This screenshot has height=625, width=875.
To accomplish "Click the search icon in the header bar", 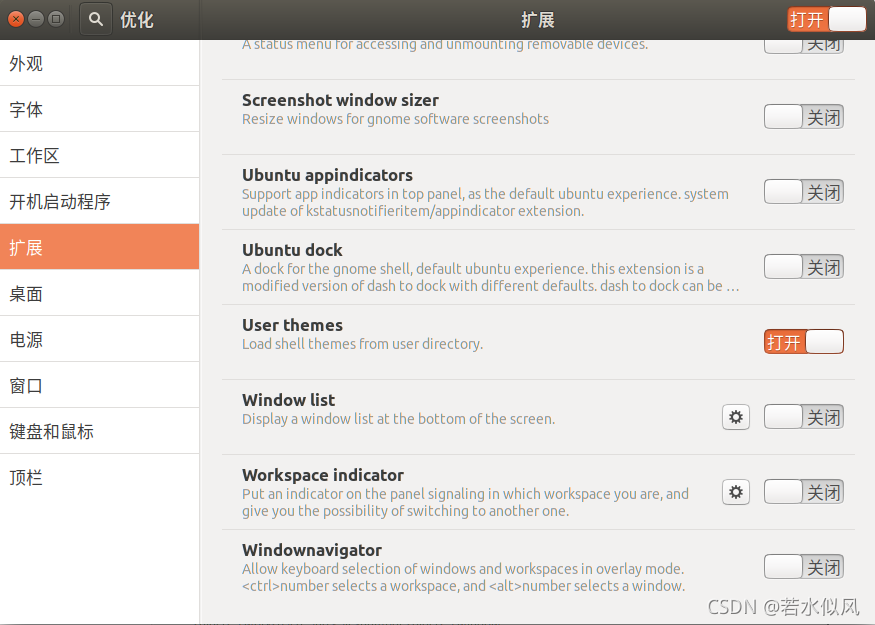I will (x=96, y=20).
